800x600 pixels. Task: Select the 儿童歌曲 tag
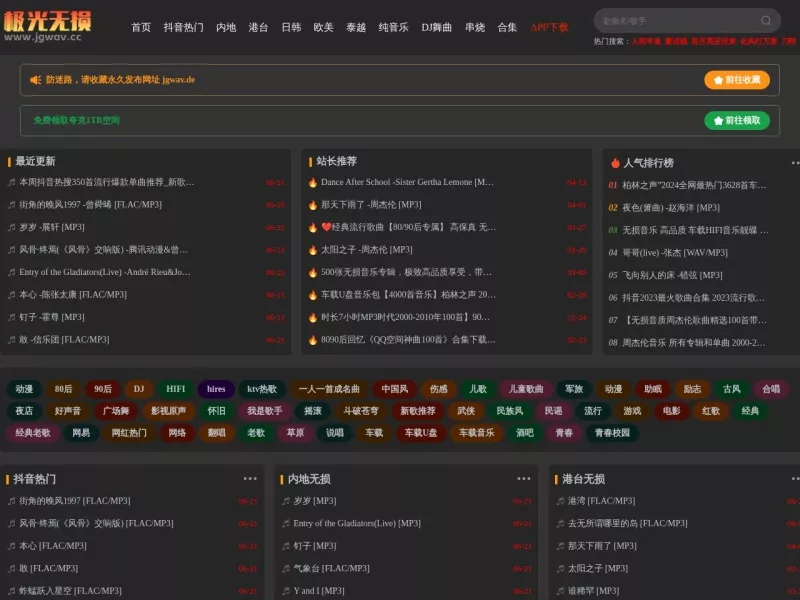(526, 389)
